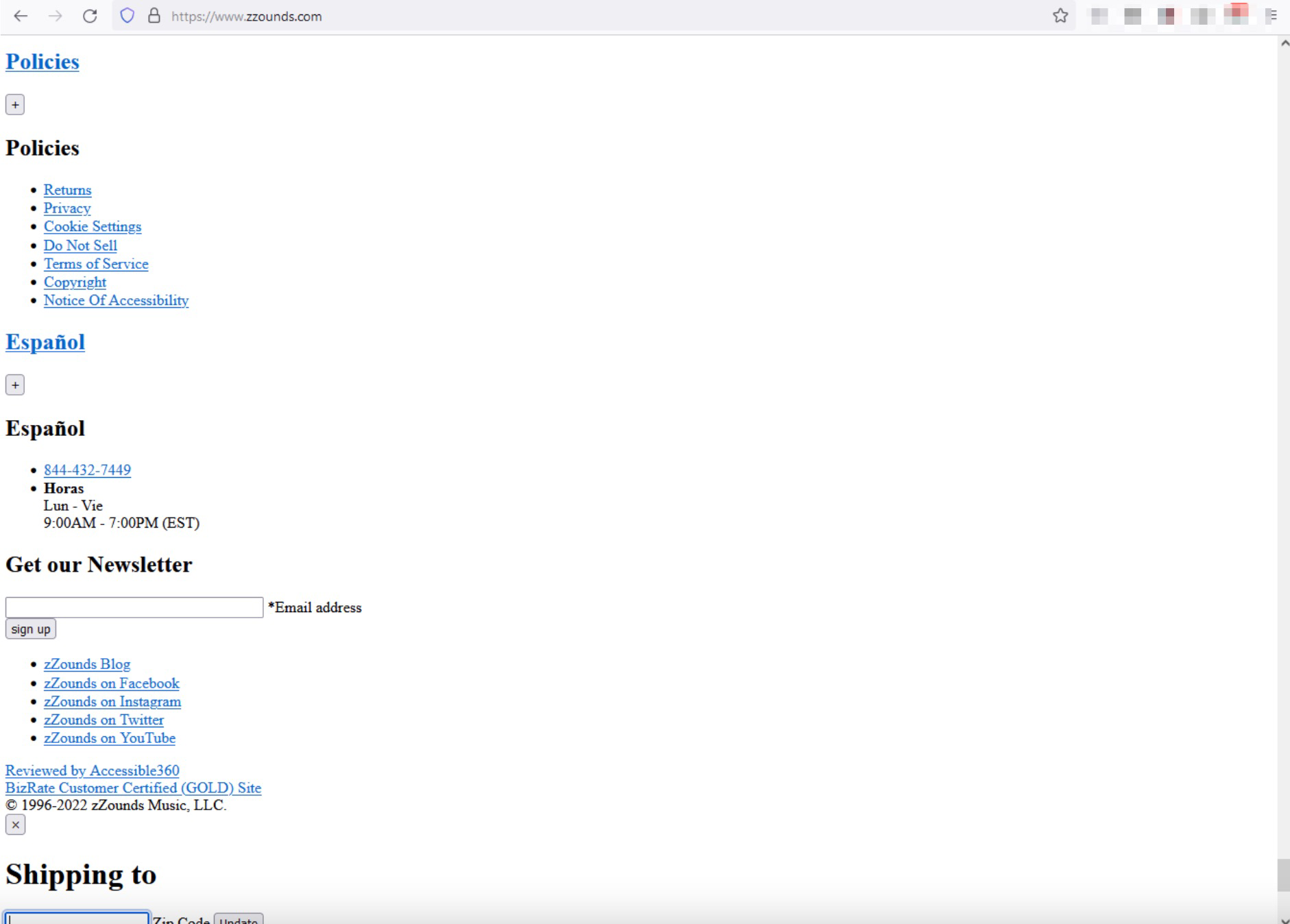The width and height of the screenshot is (1290, 924).
Task: Open the Returns policy link
Action: tap(67, 190)
